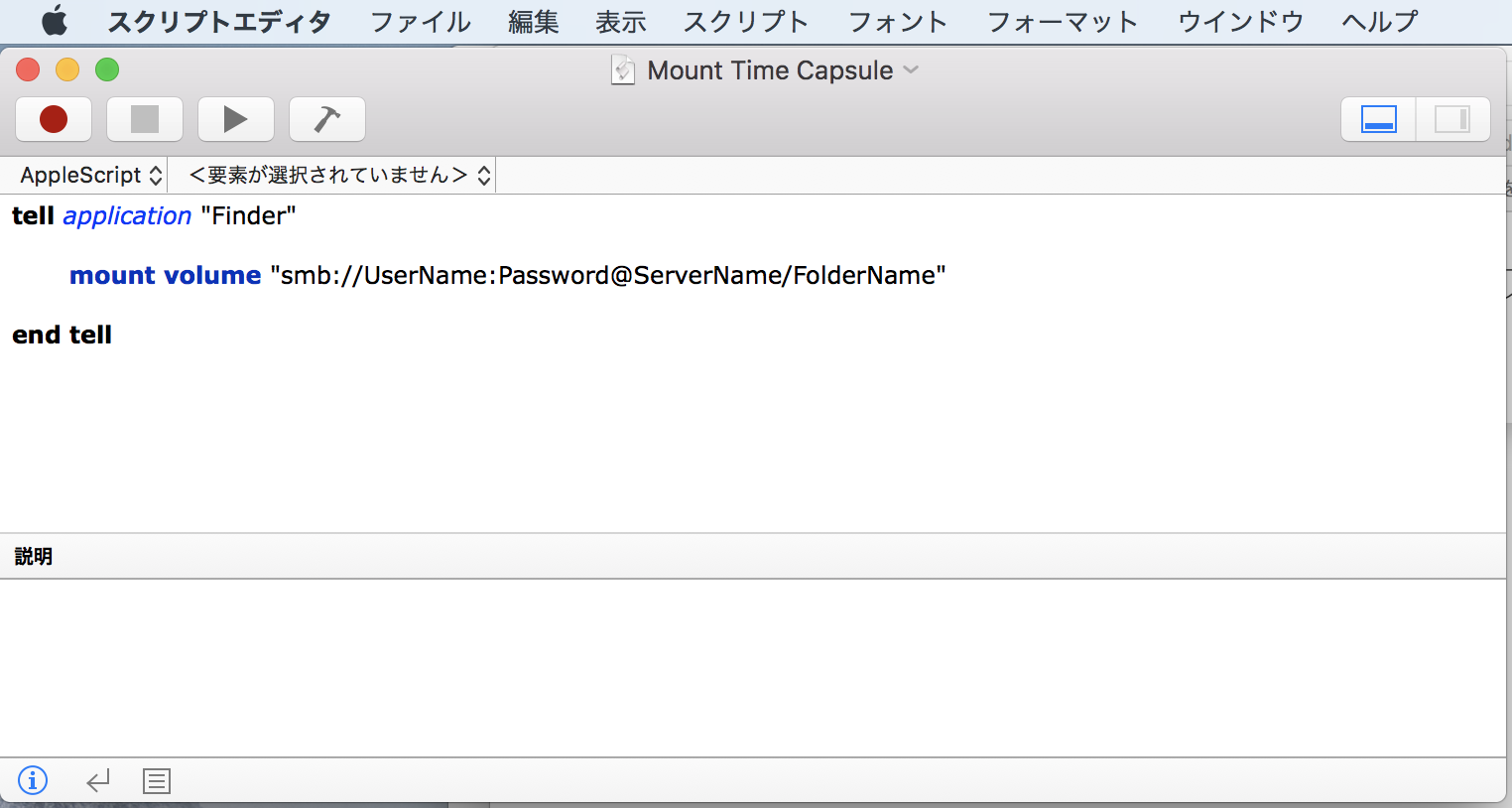This screenshot has width=1512, height=808.
Task: Click the document proxy icon in title
Action: (623, 70)
